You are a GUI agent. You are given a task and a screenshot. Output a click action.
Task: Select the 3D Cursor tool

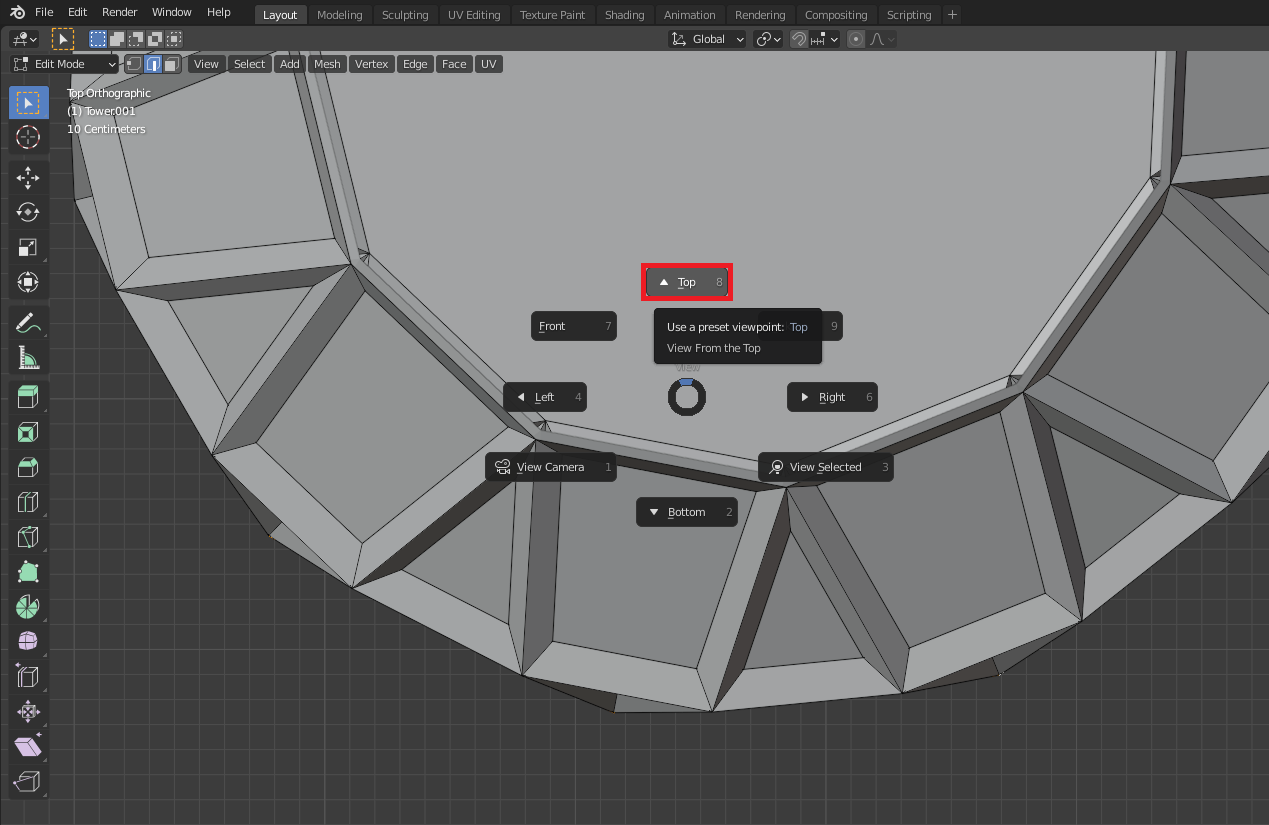click(x=28, y=137)
